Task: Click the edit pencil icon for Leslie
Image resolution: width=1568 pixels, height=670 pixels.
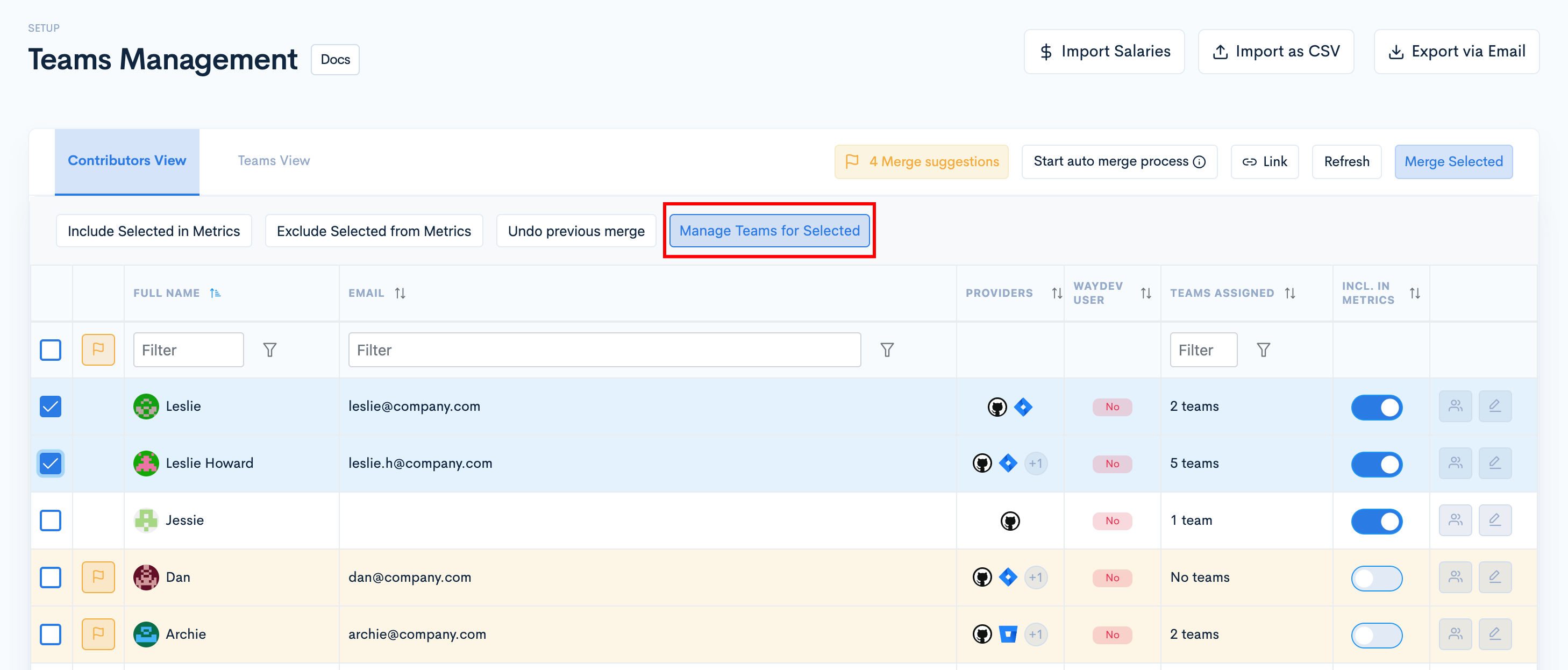Action: (1495, 406)
